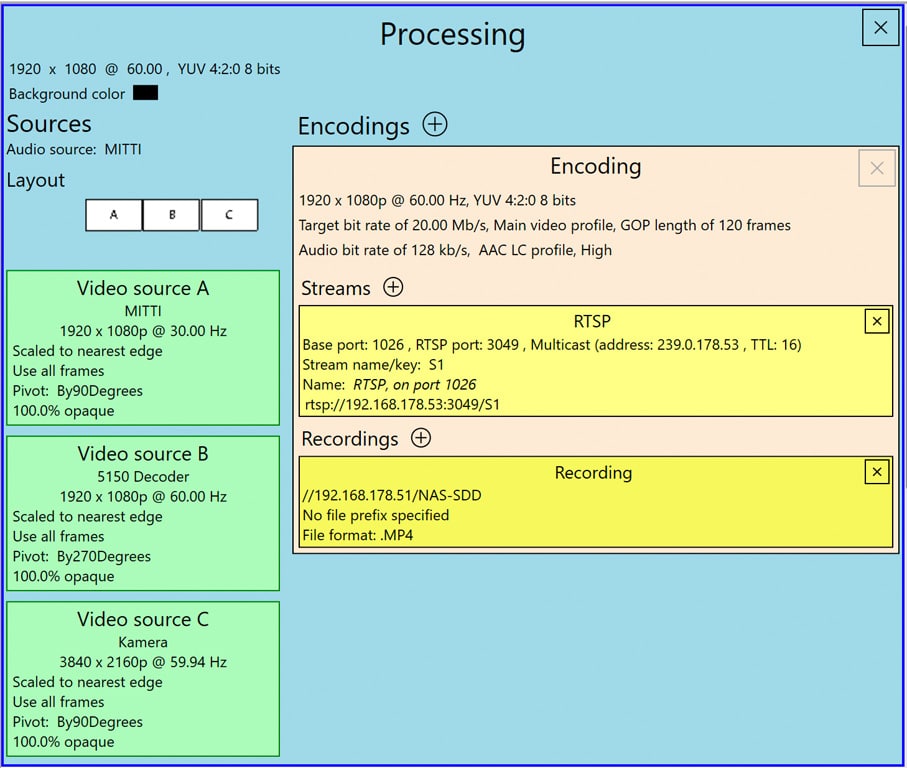Select layout cell B
The width and height of the screenshot is (907, 768).
click(171, 215)
